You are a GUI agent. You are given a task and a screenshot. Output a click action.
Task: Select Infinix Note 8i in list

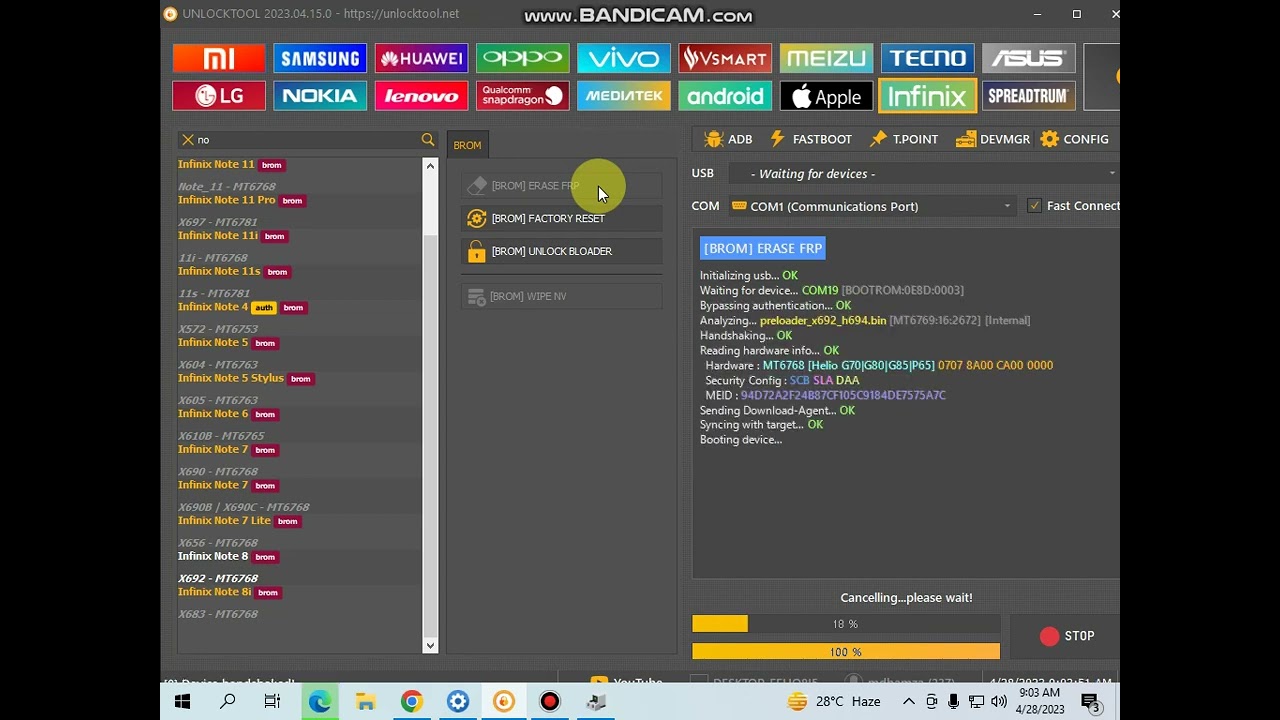tap(214, 592)
